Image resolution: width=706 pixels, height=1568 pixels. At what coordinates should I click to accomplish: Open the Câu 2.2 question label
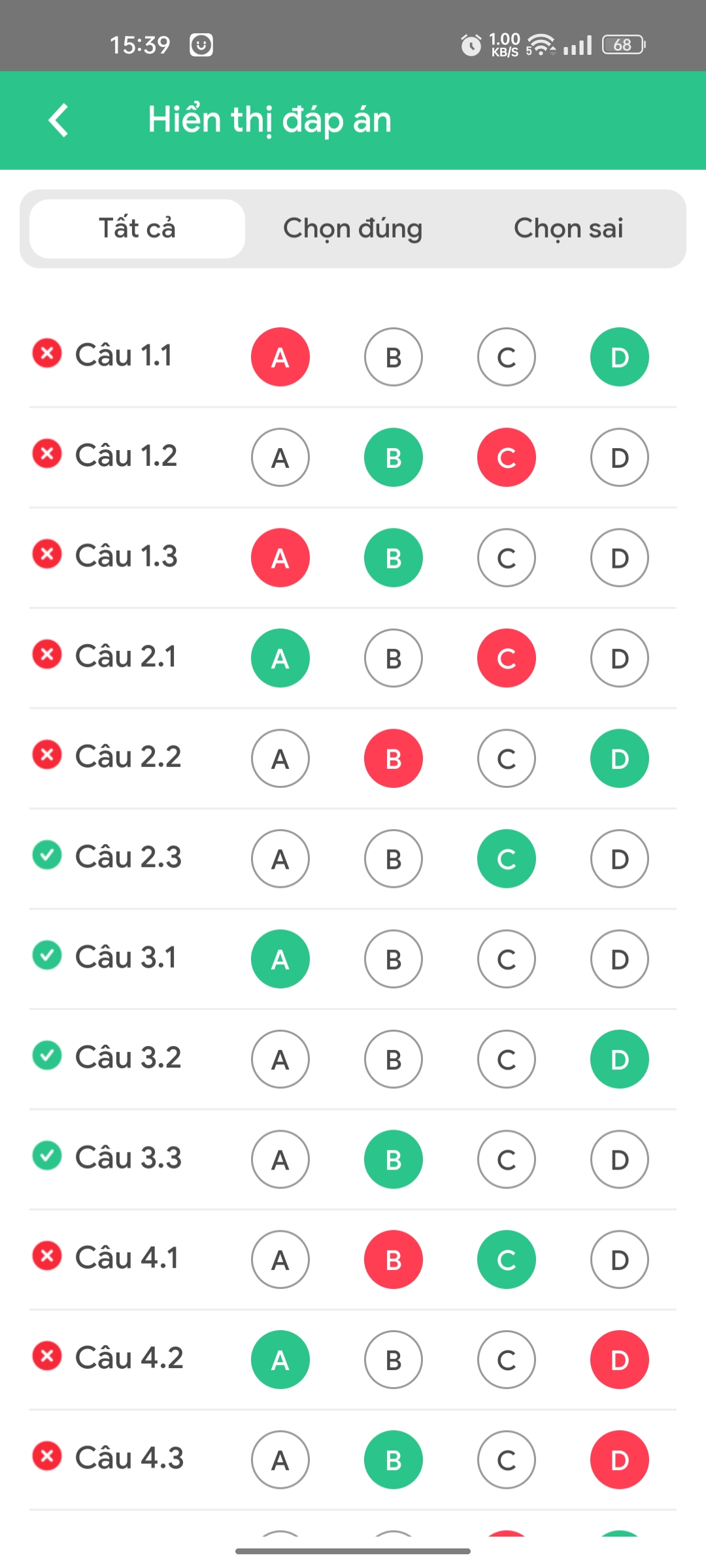point(128,757)
